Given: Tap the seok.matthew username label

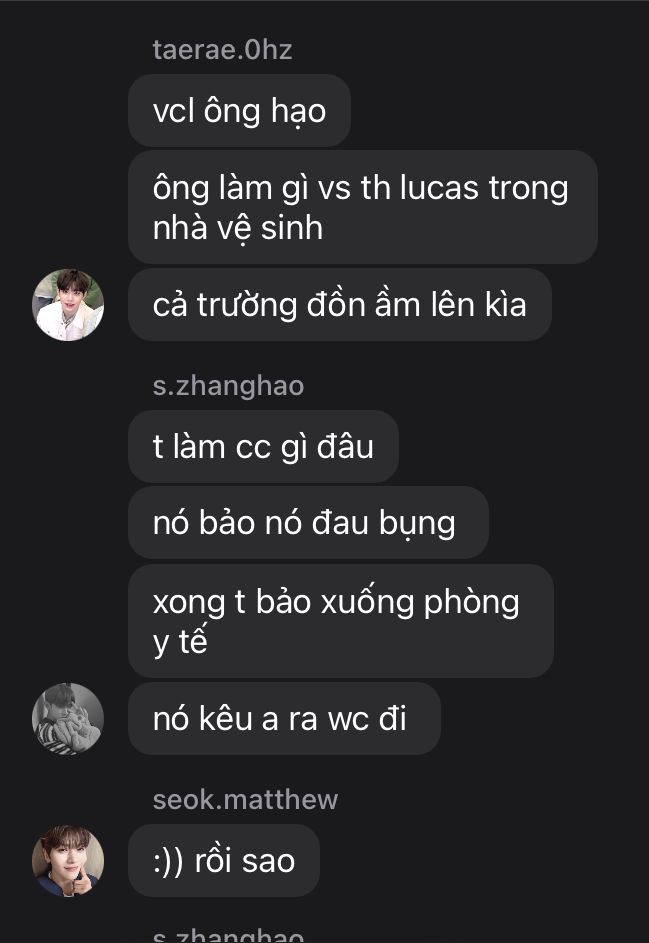Looking at the screenshot, I should pos(245,799).
